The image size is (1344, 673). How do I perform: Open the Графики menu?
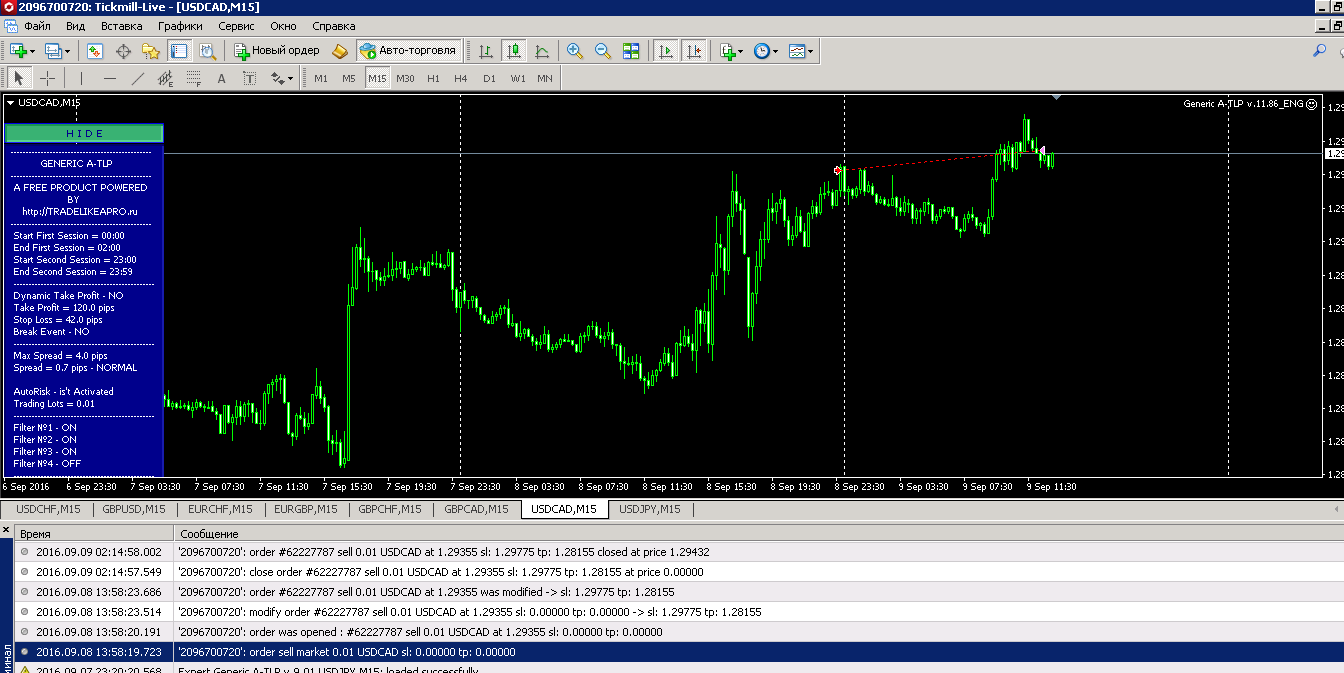click(180, 26)
